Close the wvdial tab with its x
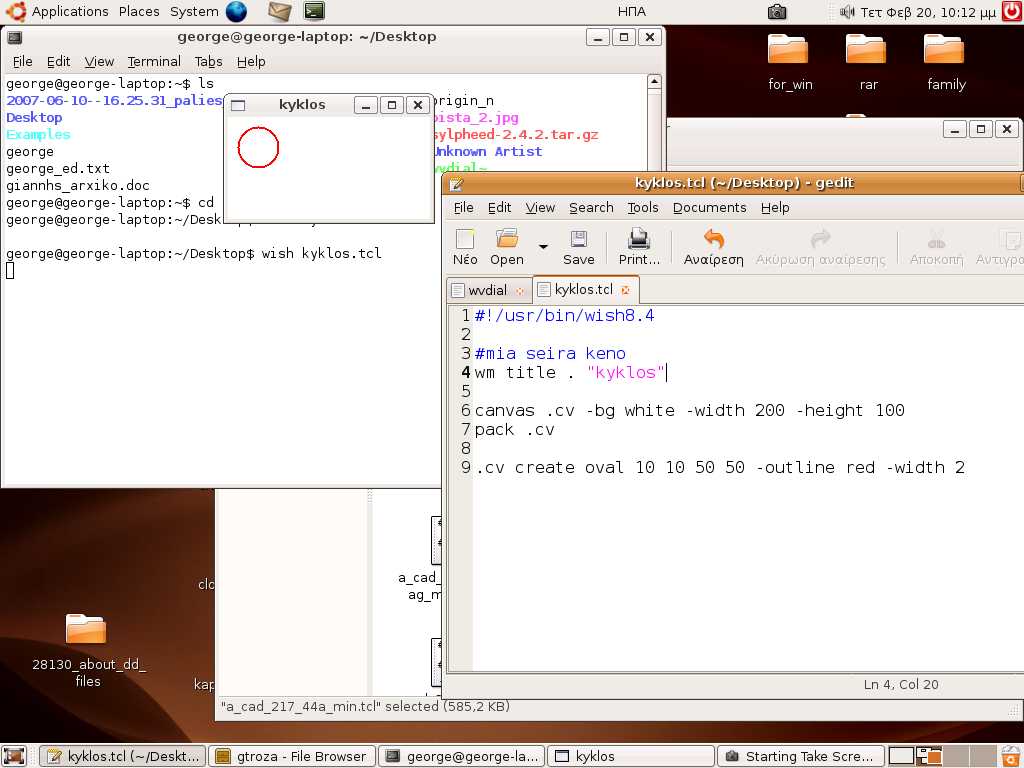Screen dimensions: 1024x768 click(520, 291)
